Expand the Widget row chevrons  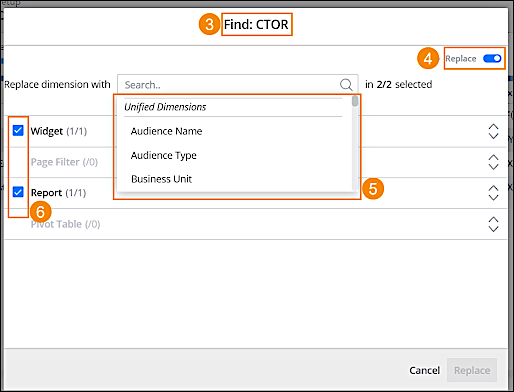tap(493, 131)
